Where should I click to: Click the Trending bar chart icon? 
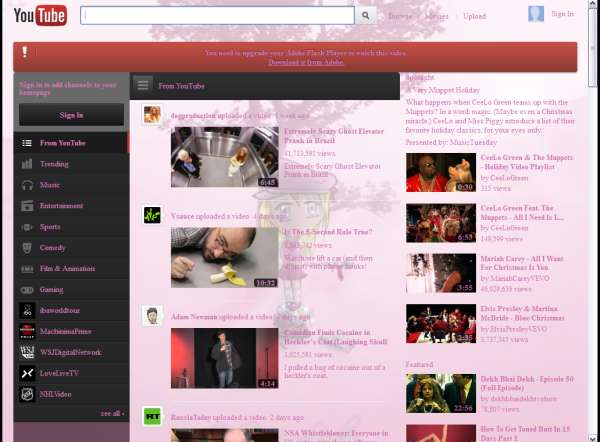pyautogui.click(x=27, y=164)
